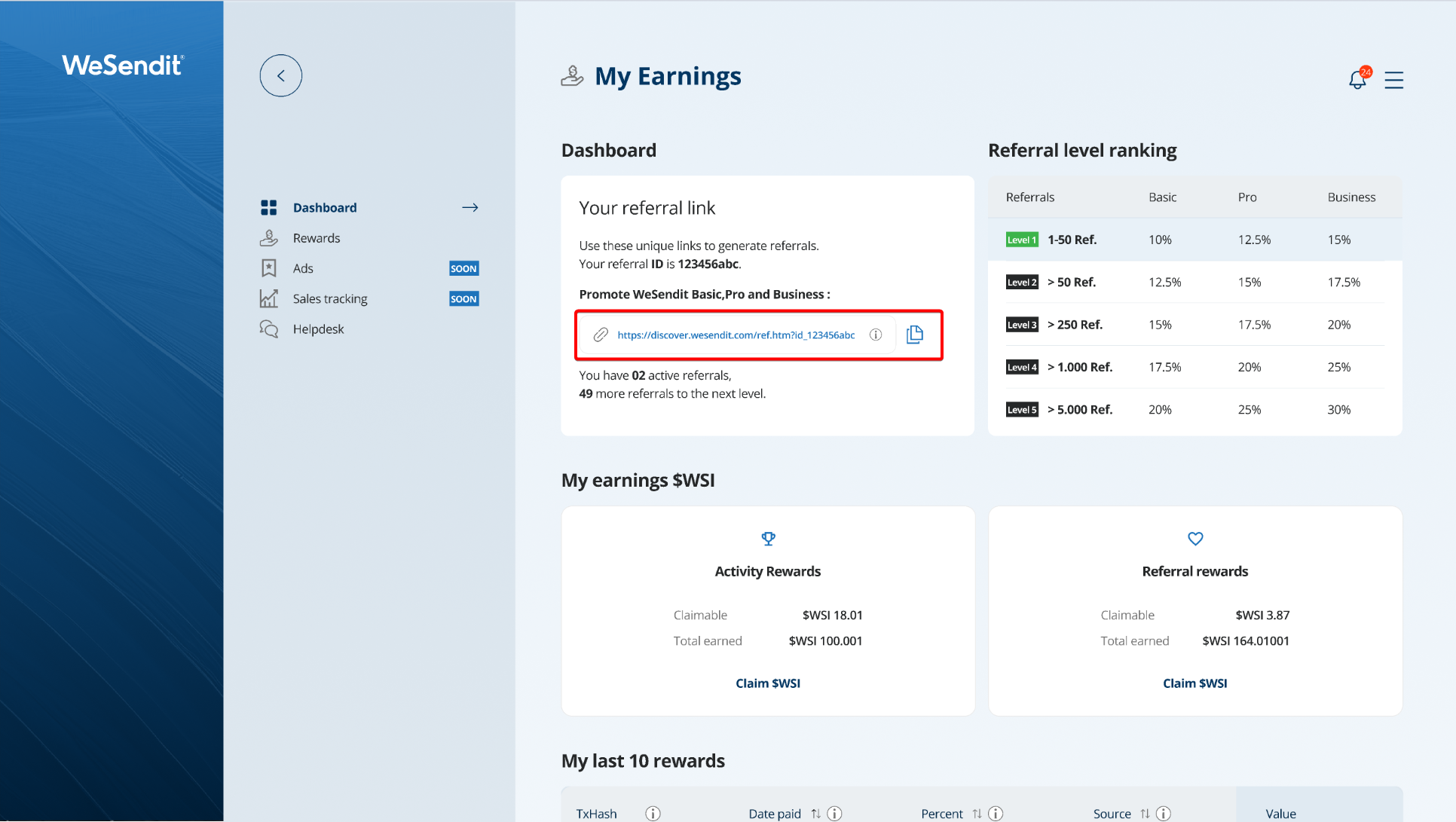Viewport: 1456px width, 822px height.
Task: Click the TxHash info icon
Action: click(653, 814)
